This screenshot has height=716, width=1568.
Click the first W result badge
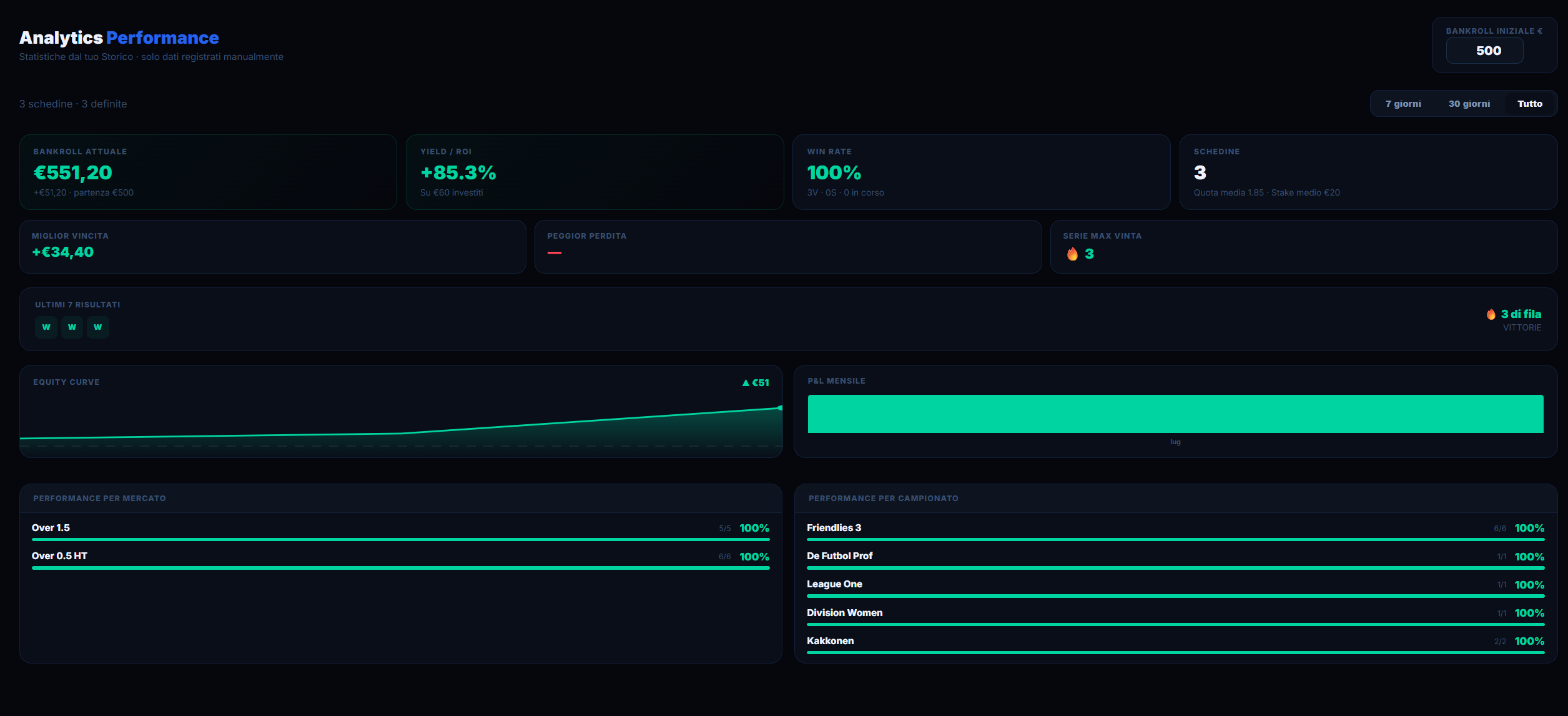click(x=46, y=327)
